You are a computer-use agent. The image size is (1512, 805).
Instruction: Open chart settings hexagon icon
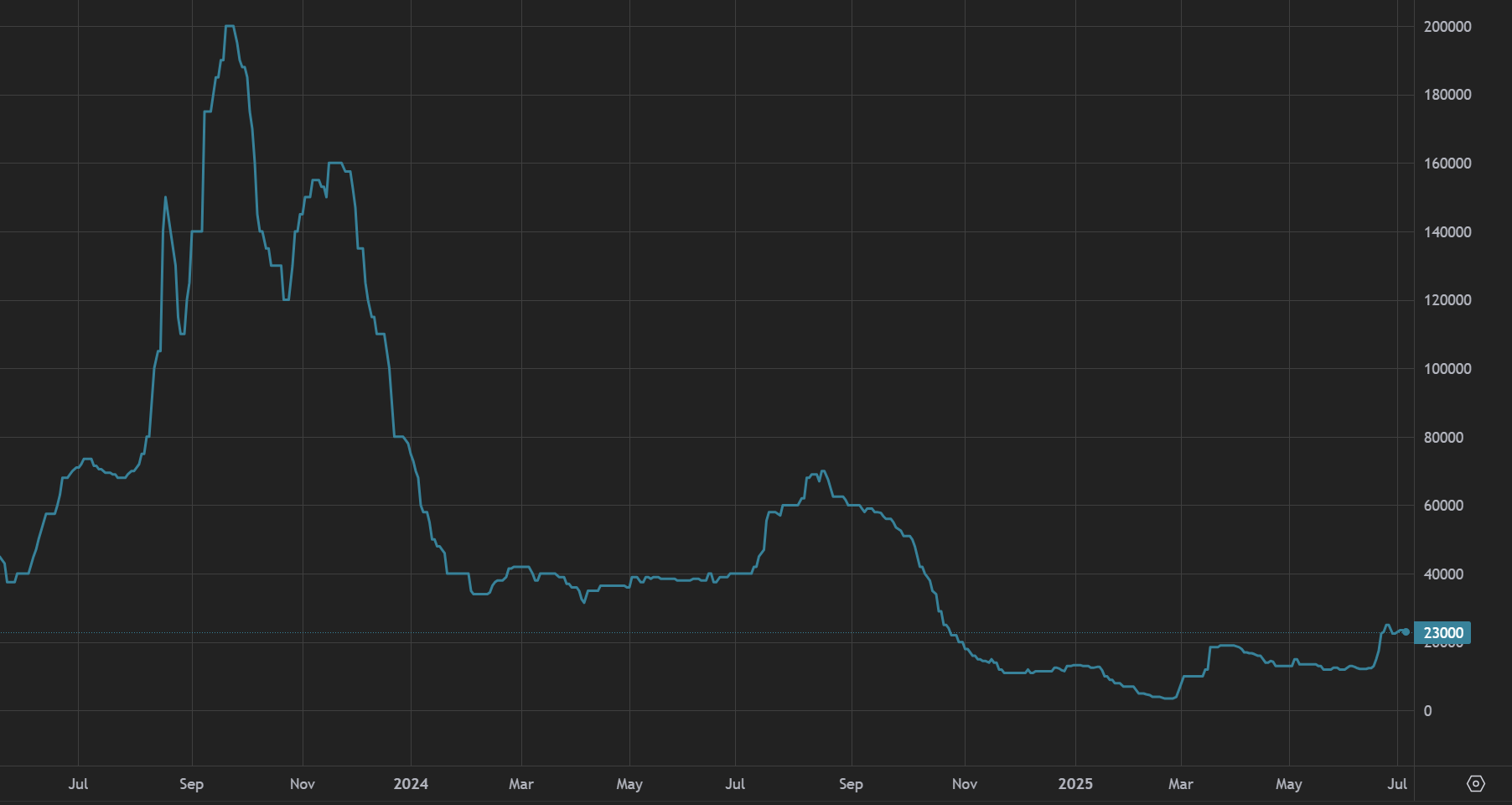coord(1476,783)
